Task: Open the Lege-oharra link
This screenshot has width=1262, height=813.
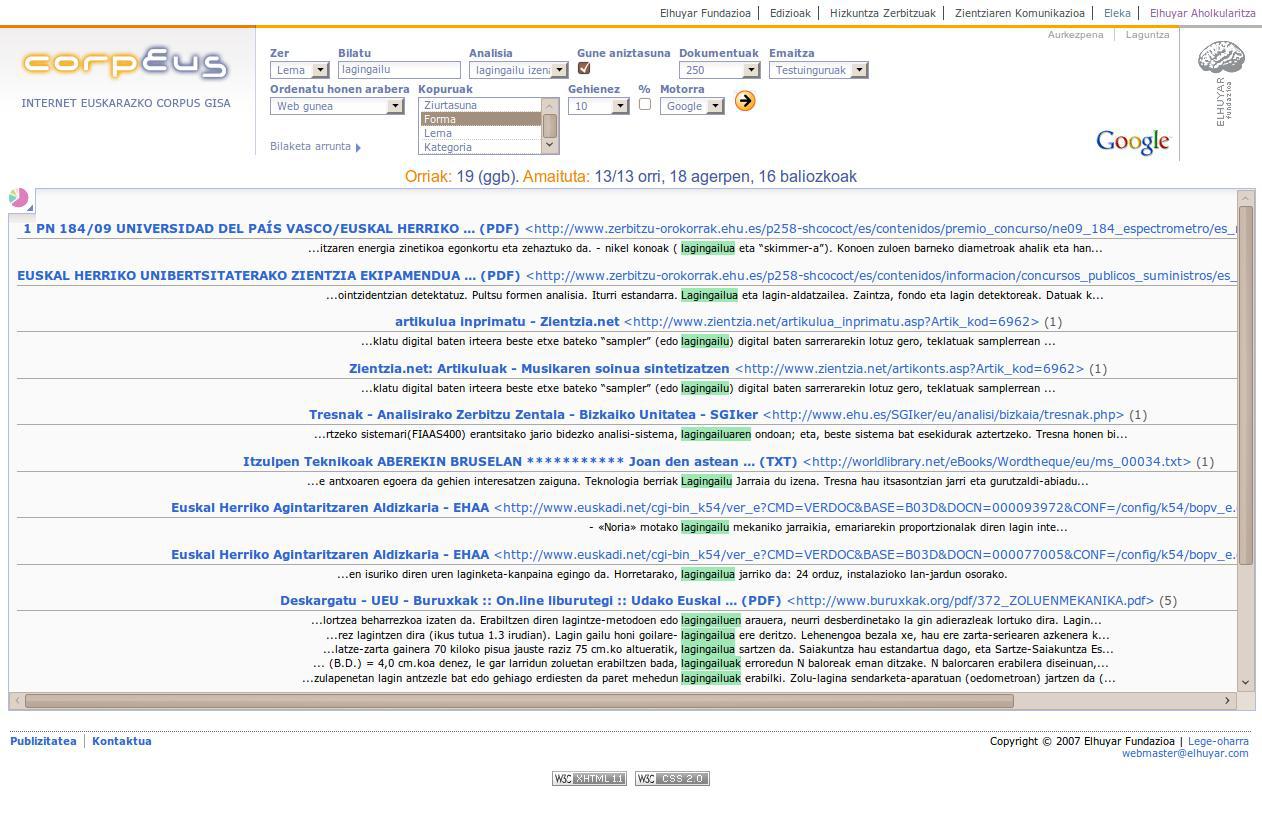Action: point(1218,741)
